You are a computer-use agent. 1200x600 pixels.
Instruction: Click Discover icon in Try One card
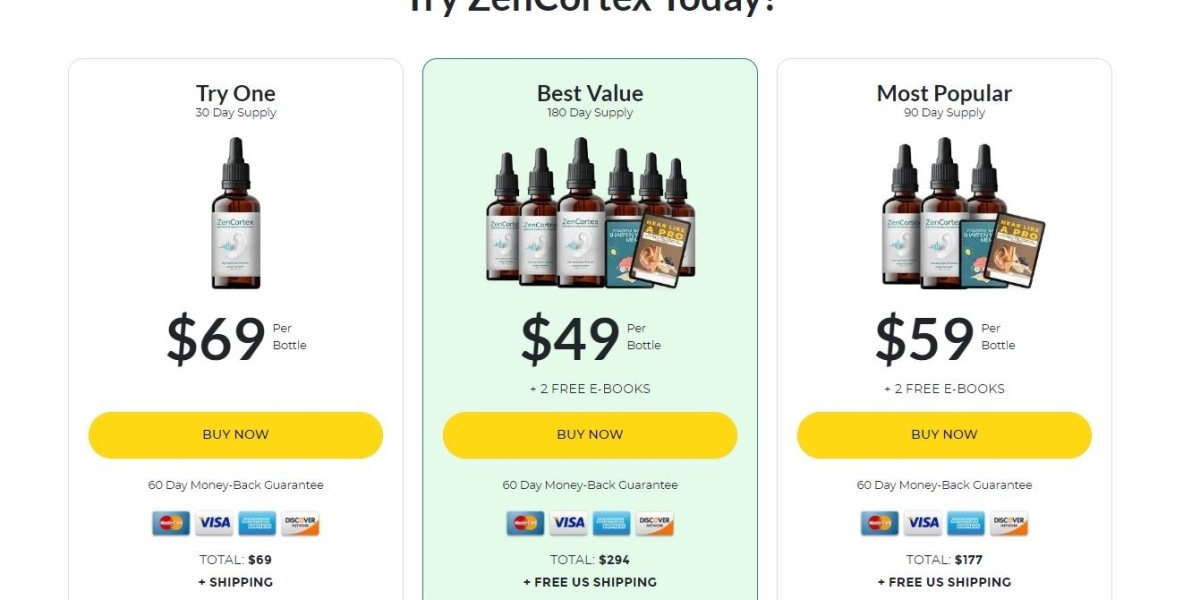click(x=300, y=523)
